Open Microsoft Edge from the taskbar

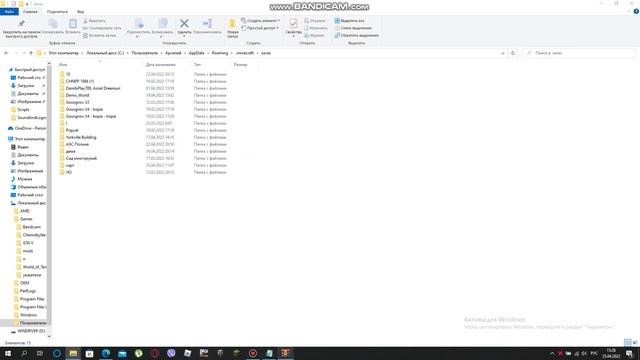(x=106, y=353)
